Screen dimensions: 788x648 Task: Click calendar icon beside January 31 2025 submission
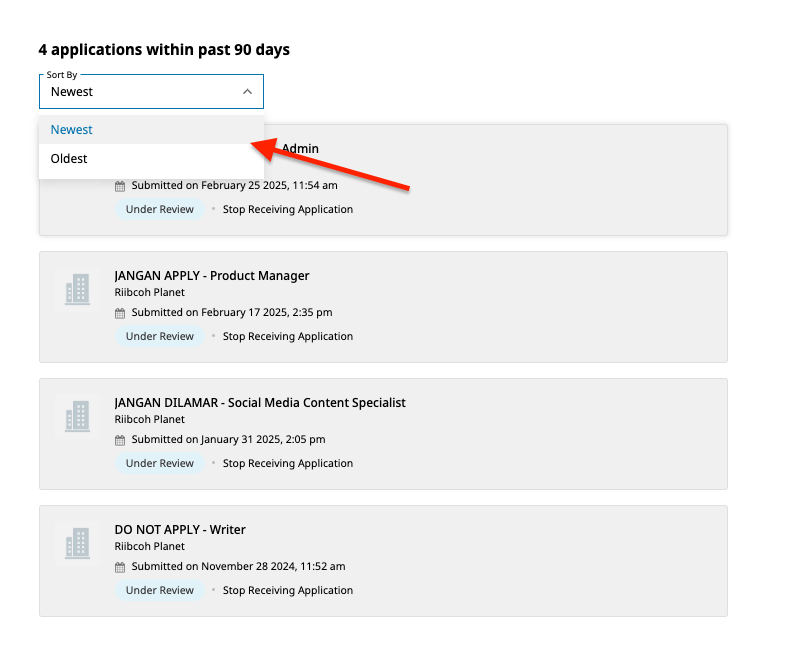120,440
